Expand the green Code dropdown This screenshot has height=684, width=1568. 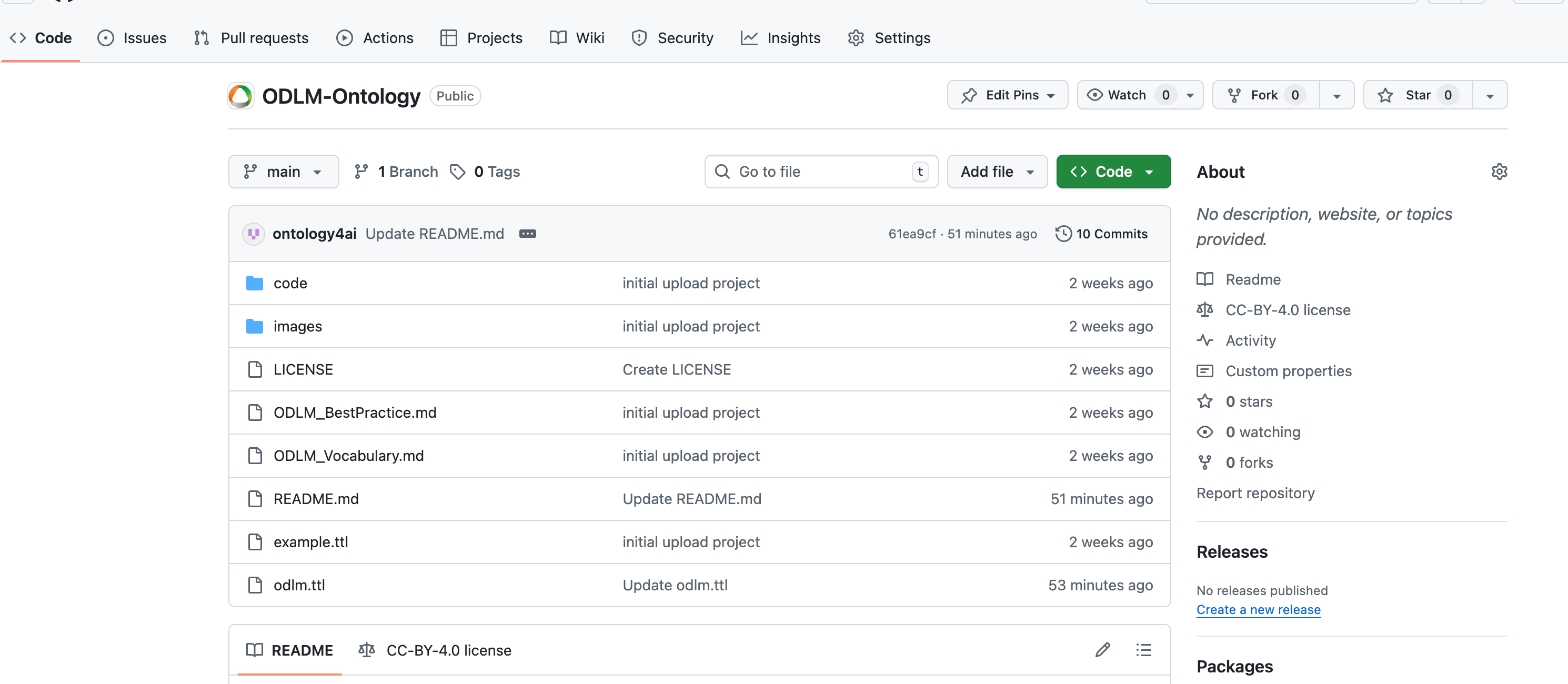pyautogui.click(x=1113, y=172)
